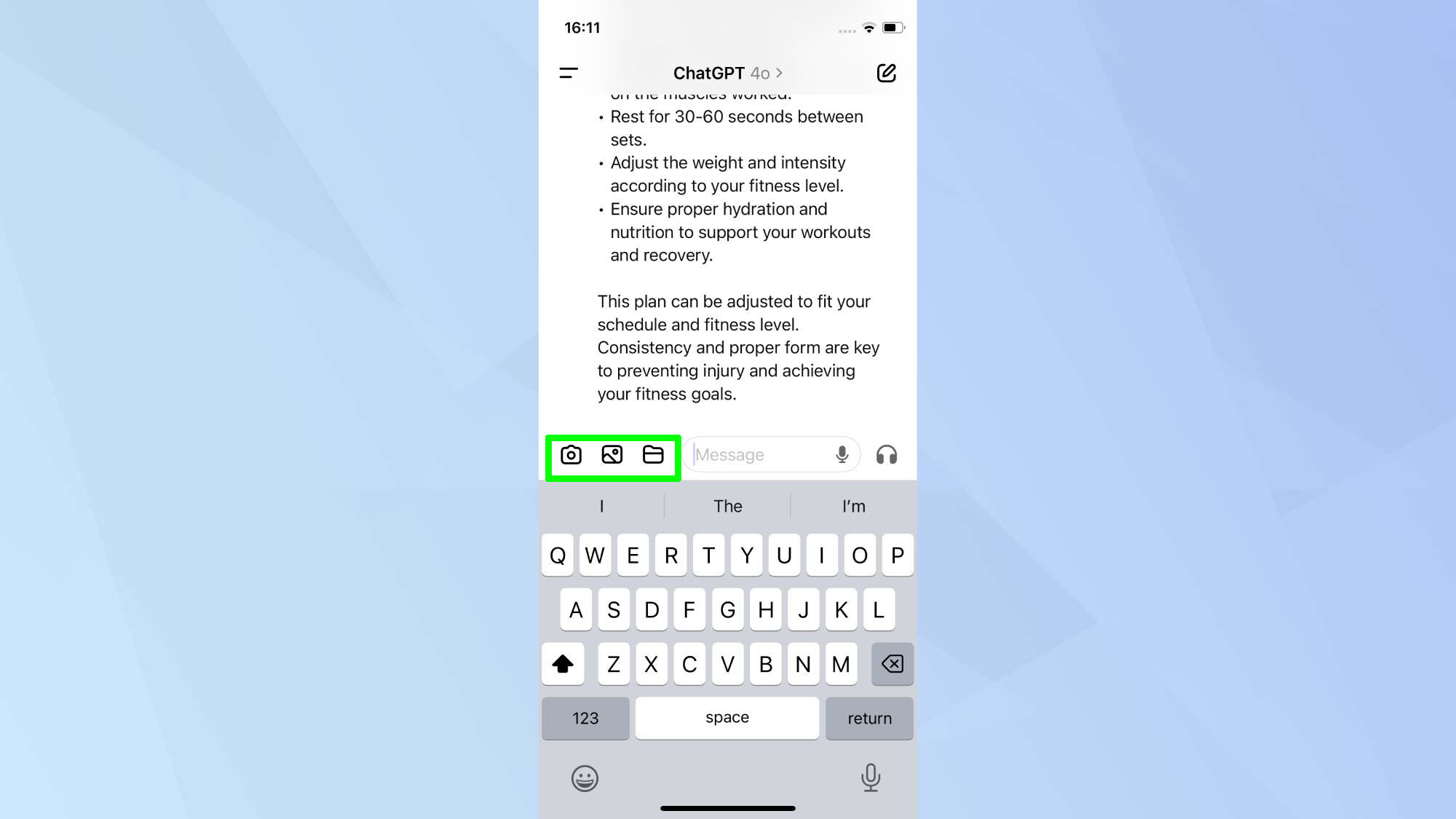Select the headphones icon
The height and width of the screenshot is (819, 1456).
(886, 455)
